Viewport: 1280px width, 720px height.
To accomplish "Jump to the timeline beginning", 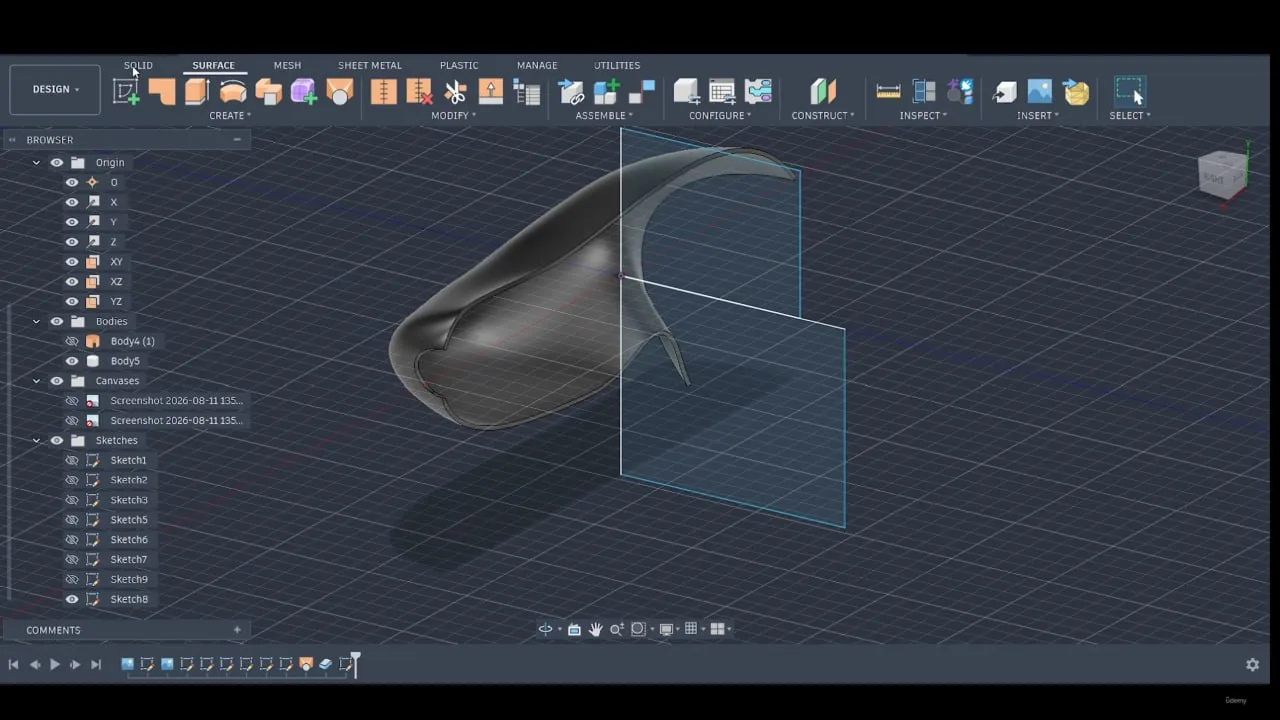I will (13, 664).
